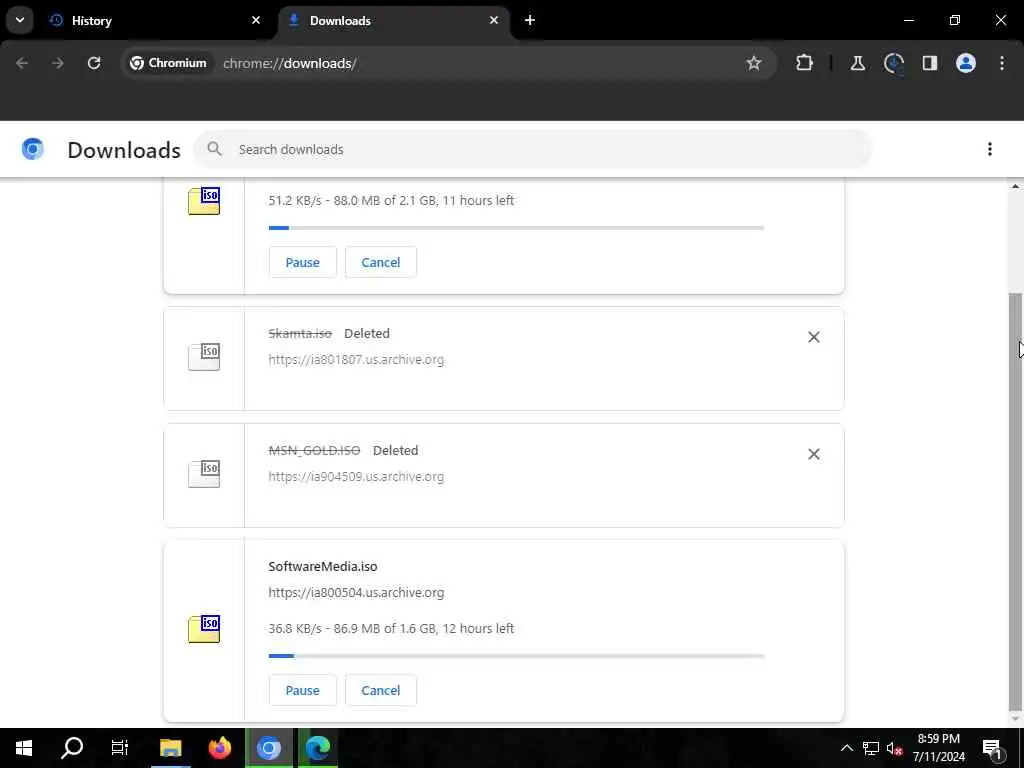Switch to the History tab

[x=154, y=20]
